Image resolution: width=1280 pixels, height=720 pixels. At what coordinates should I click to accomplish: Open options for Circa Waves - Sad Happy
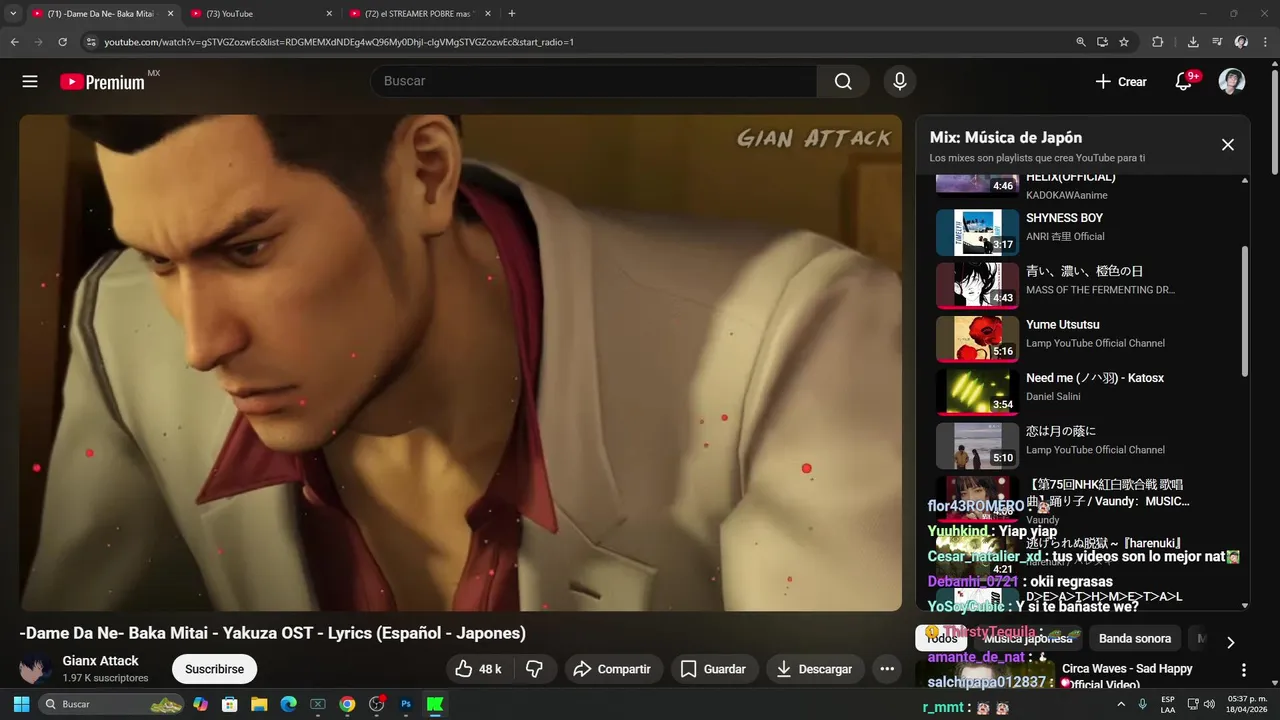click(x=1243, y=670)
